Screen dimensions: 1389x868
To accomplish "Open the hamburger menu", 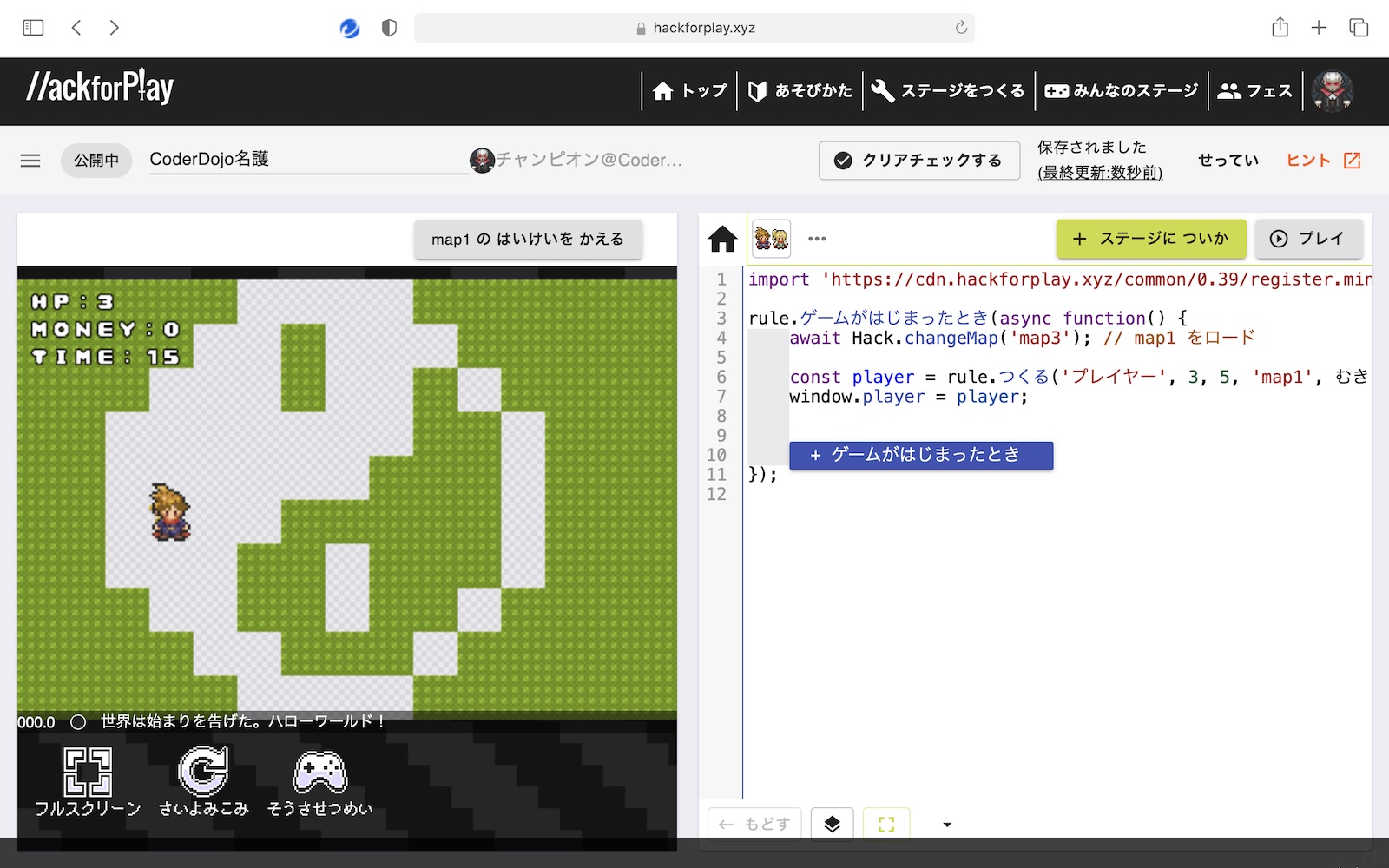I will tap(30, 161).
